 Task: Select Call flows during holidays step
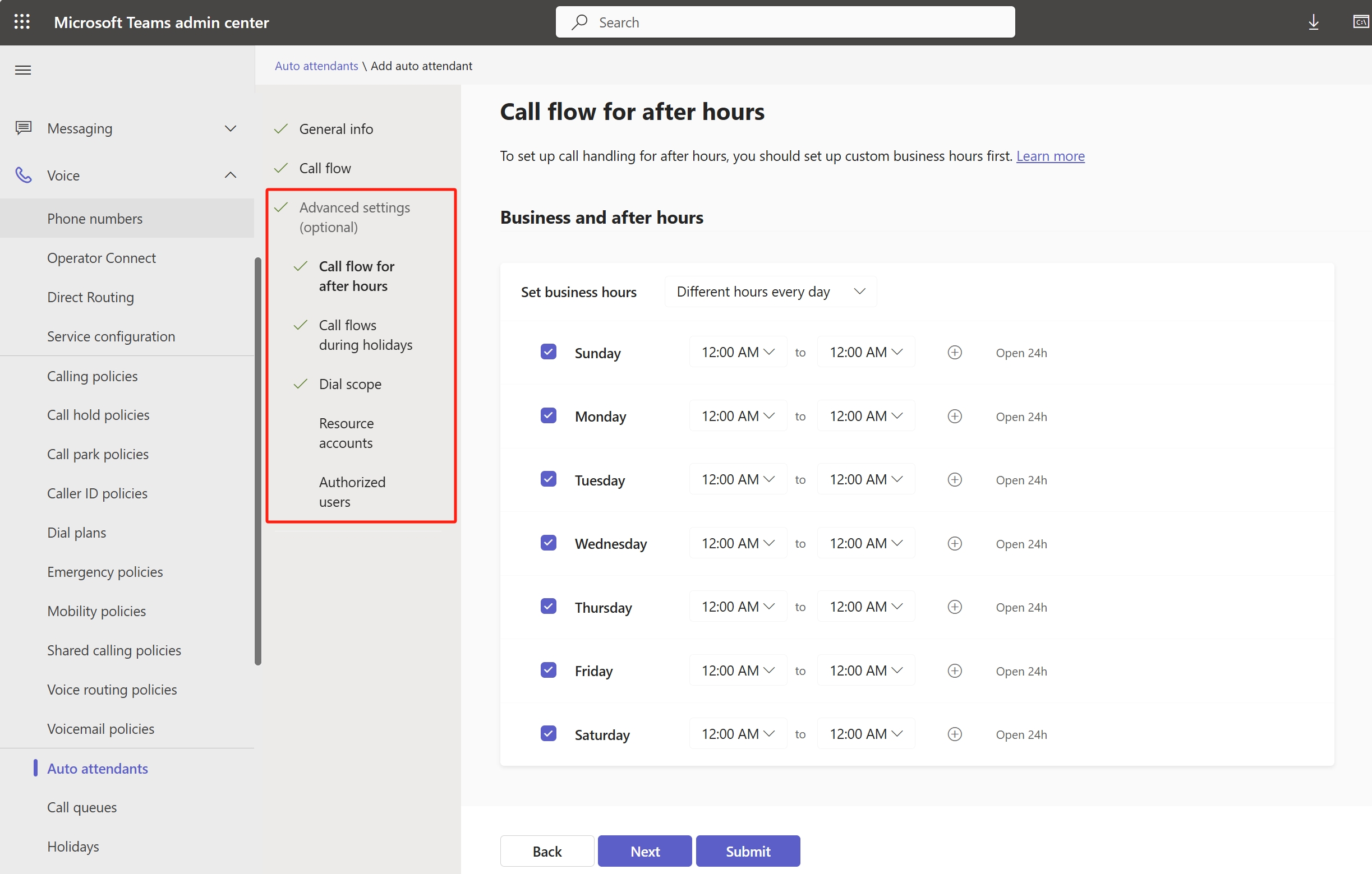(365, 335)
